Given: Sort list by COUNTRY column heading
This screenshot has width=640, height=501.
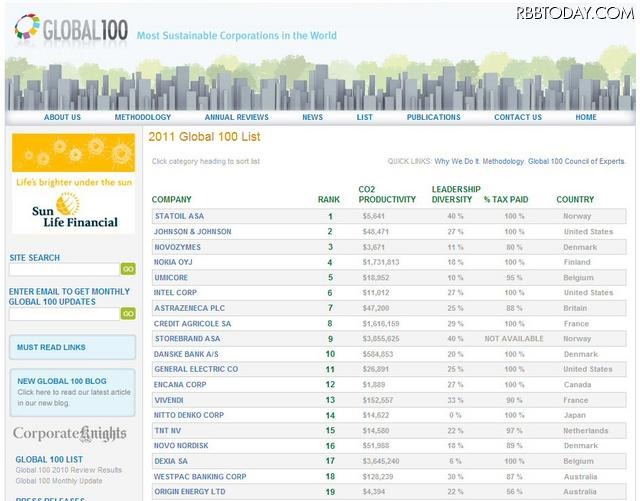Looking at the screenshot, I should pyautogui.click(x=575, y=199).
